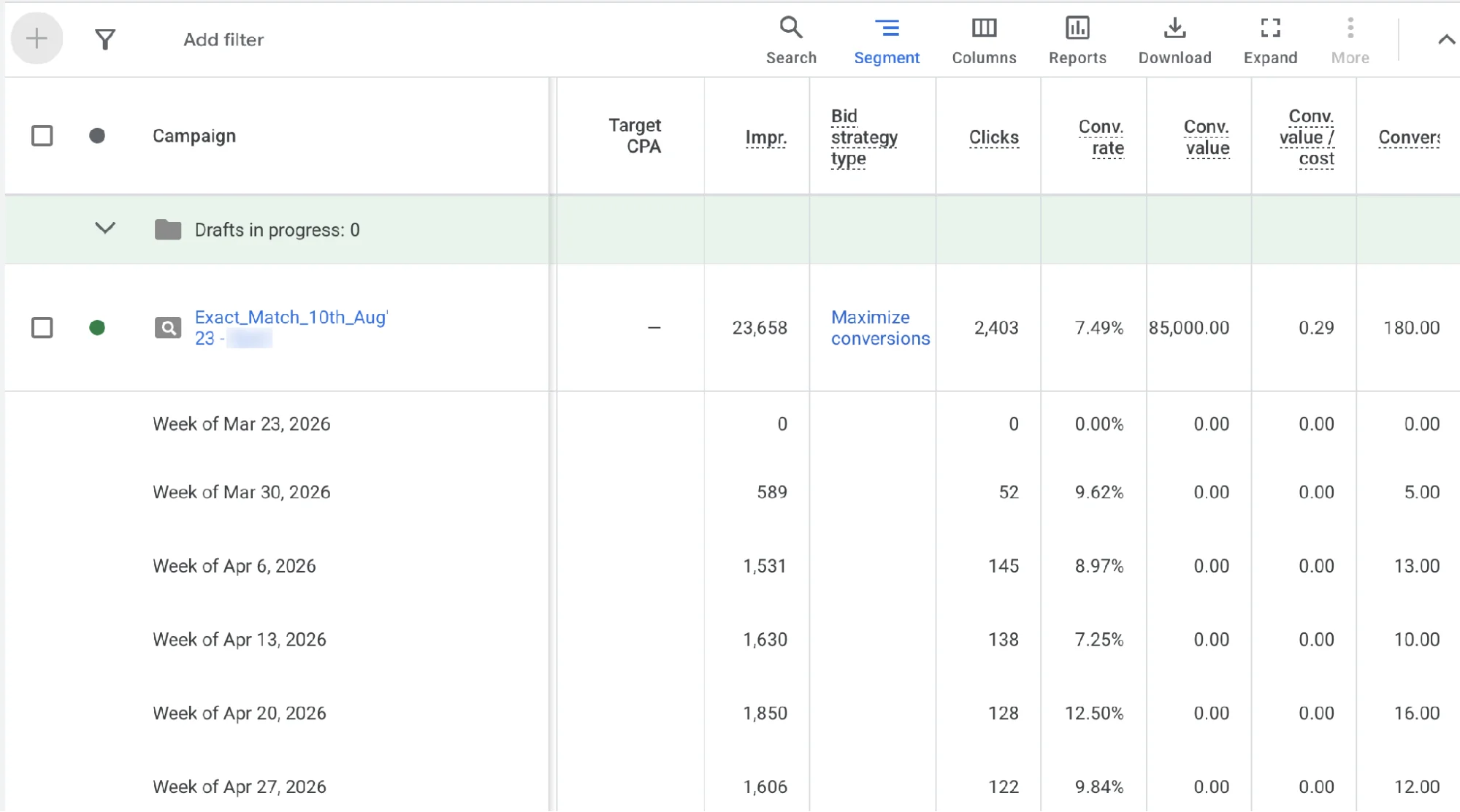Click impressions 1,850 for Apr 20 week
1460x812 pixels.
765,713
